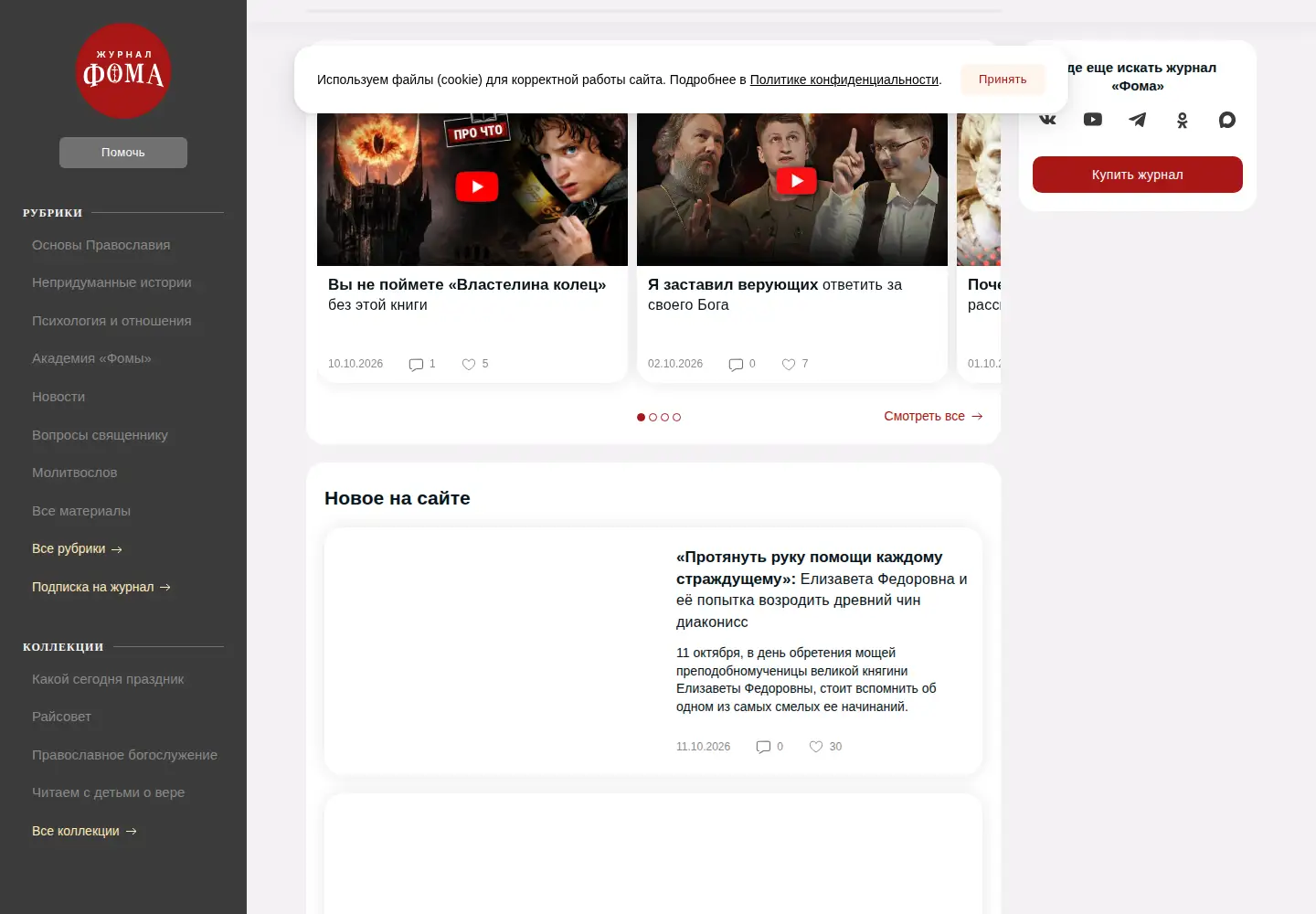Open Подписка на журнал link
Viewport: 1316px width, 914px height.
click(101, 587)
